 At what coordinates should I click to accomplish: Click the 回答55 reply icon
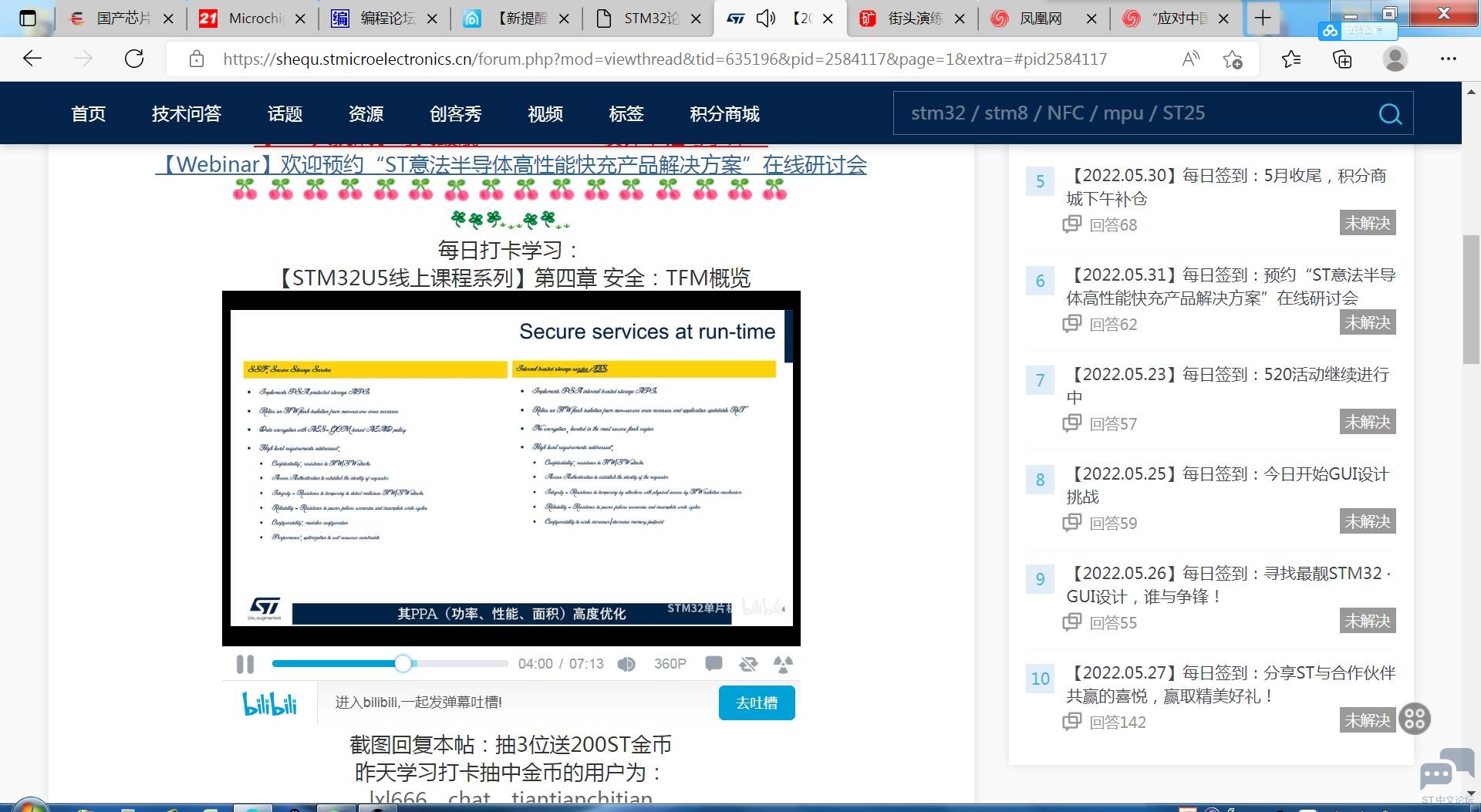(x=1071, y=622)
